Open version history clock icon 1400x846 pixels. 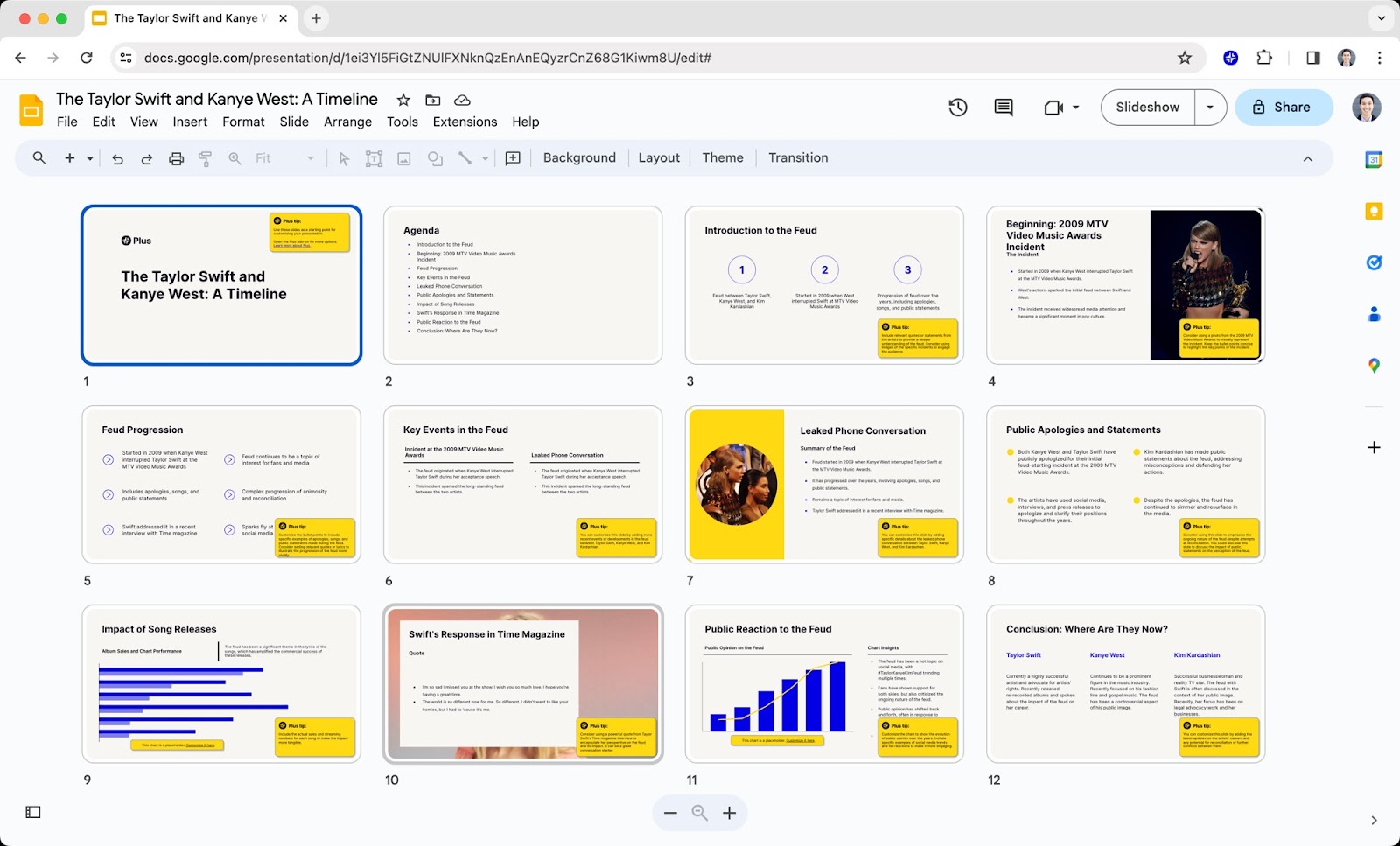(958, 108)
